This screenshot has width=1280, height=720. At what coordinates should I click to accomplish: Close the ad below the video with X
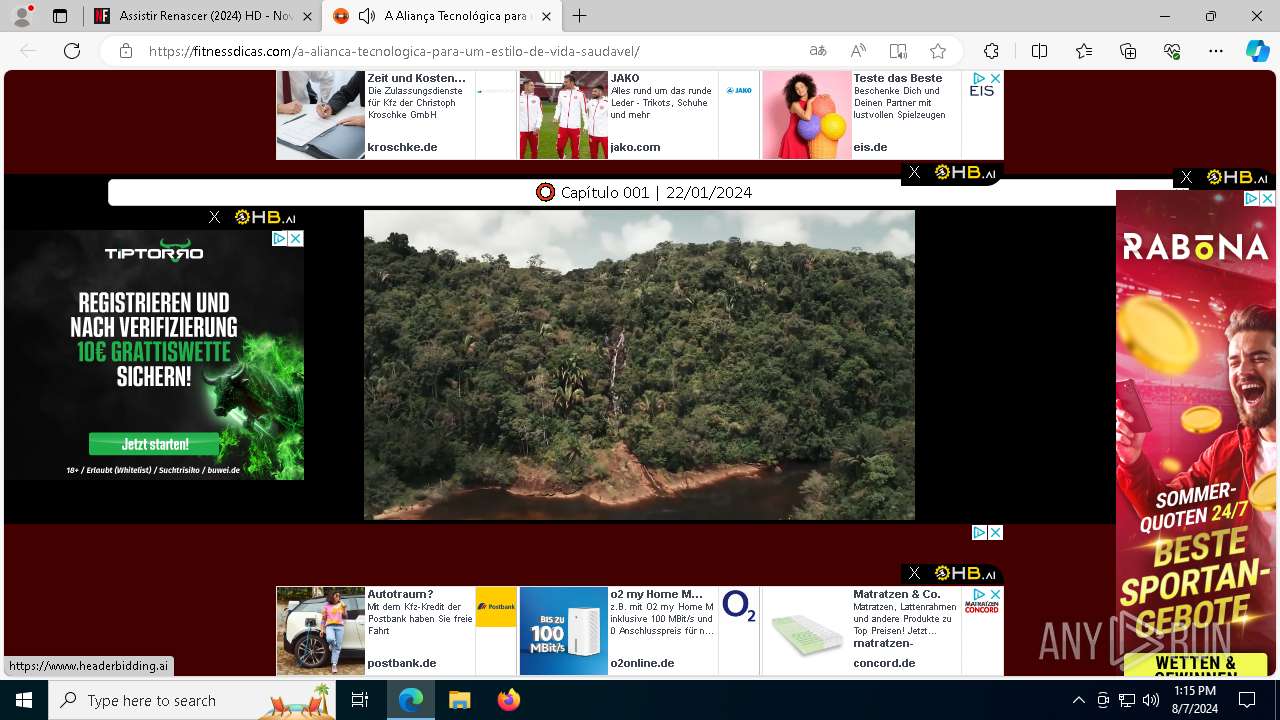click(995, 532)
